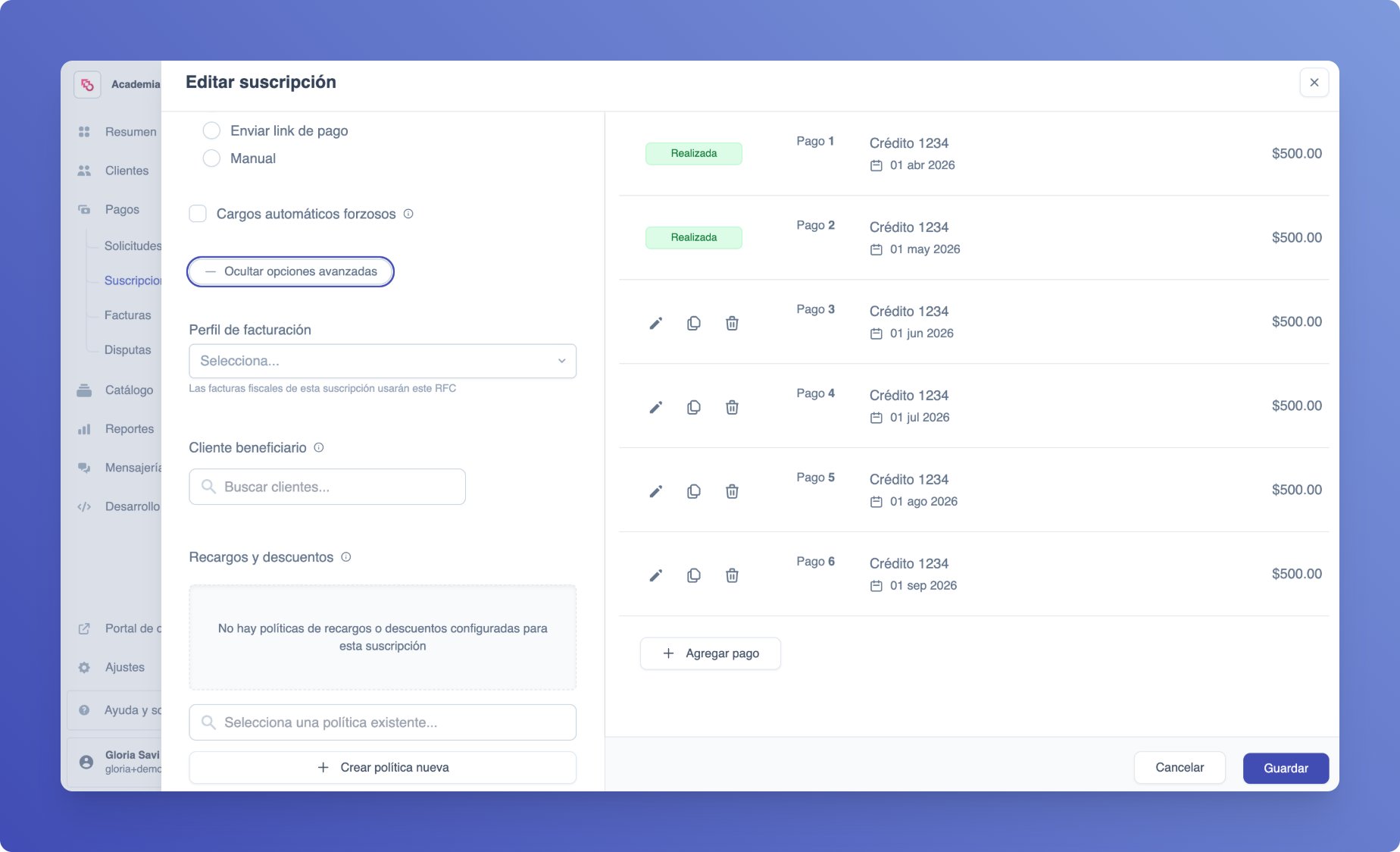Click info icon next to Recargos y descuentos

pos(346,557)
